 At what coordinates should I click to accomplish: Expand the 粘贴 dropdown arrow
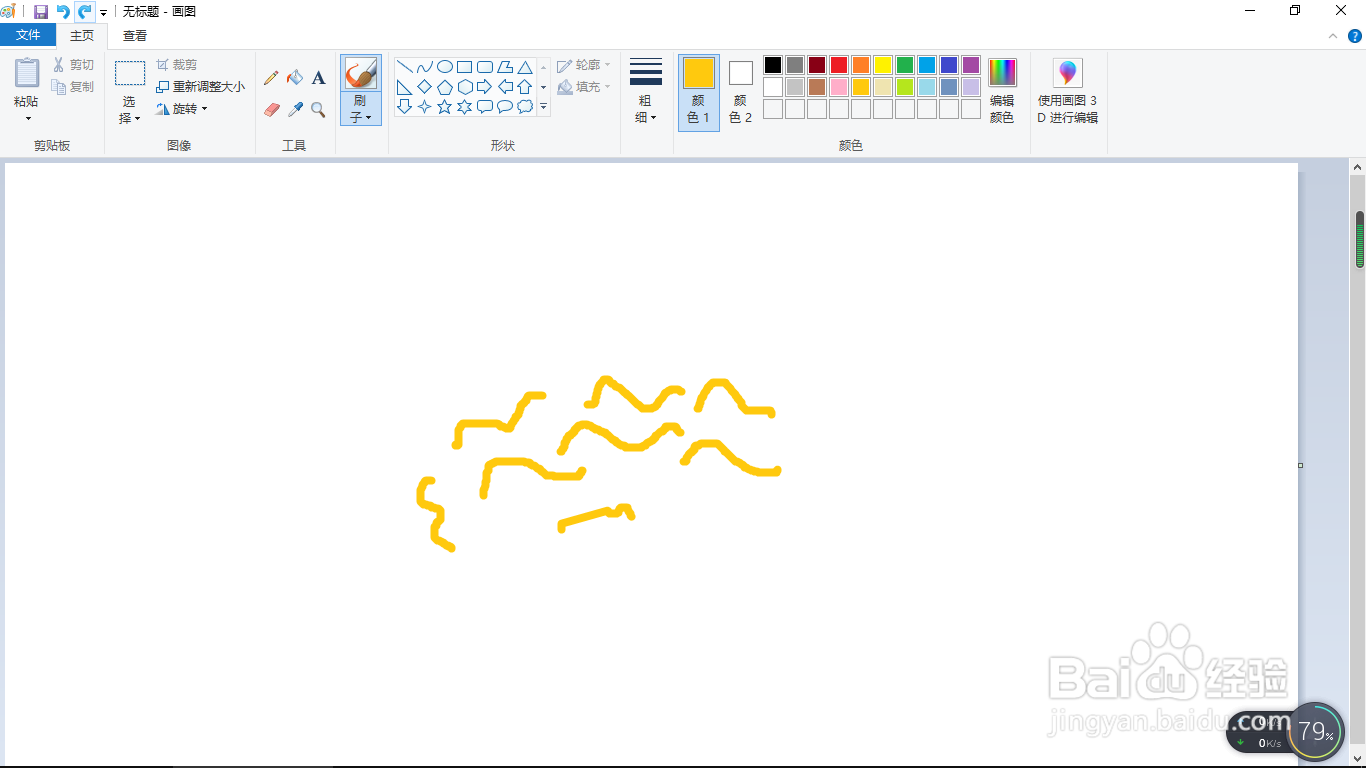click(27, 119)
